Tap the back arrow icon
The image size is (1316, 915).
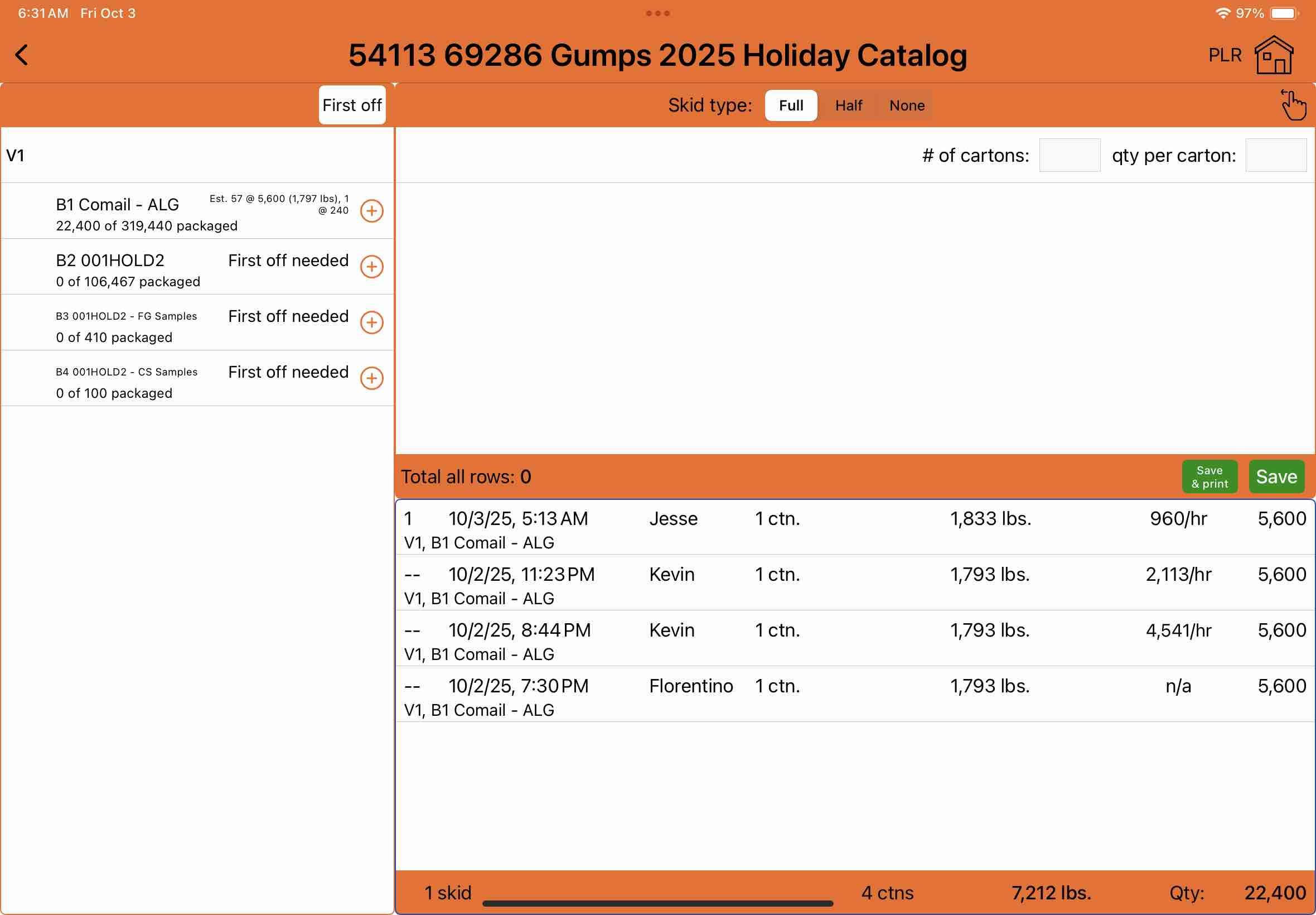pos(22,56)
